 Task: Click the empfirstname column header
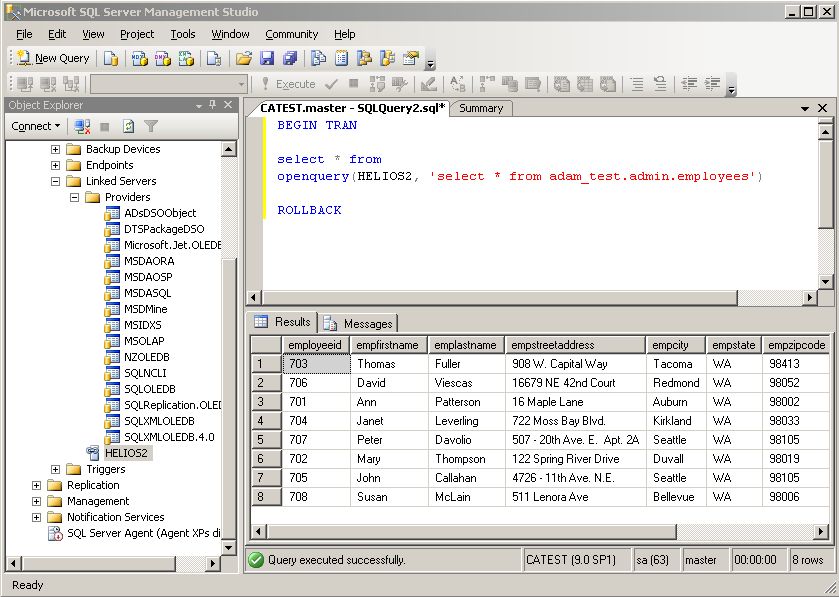[387, 345]
